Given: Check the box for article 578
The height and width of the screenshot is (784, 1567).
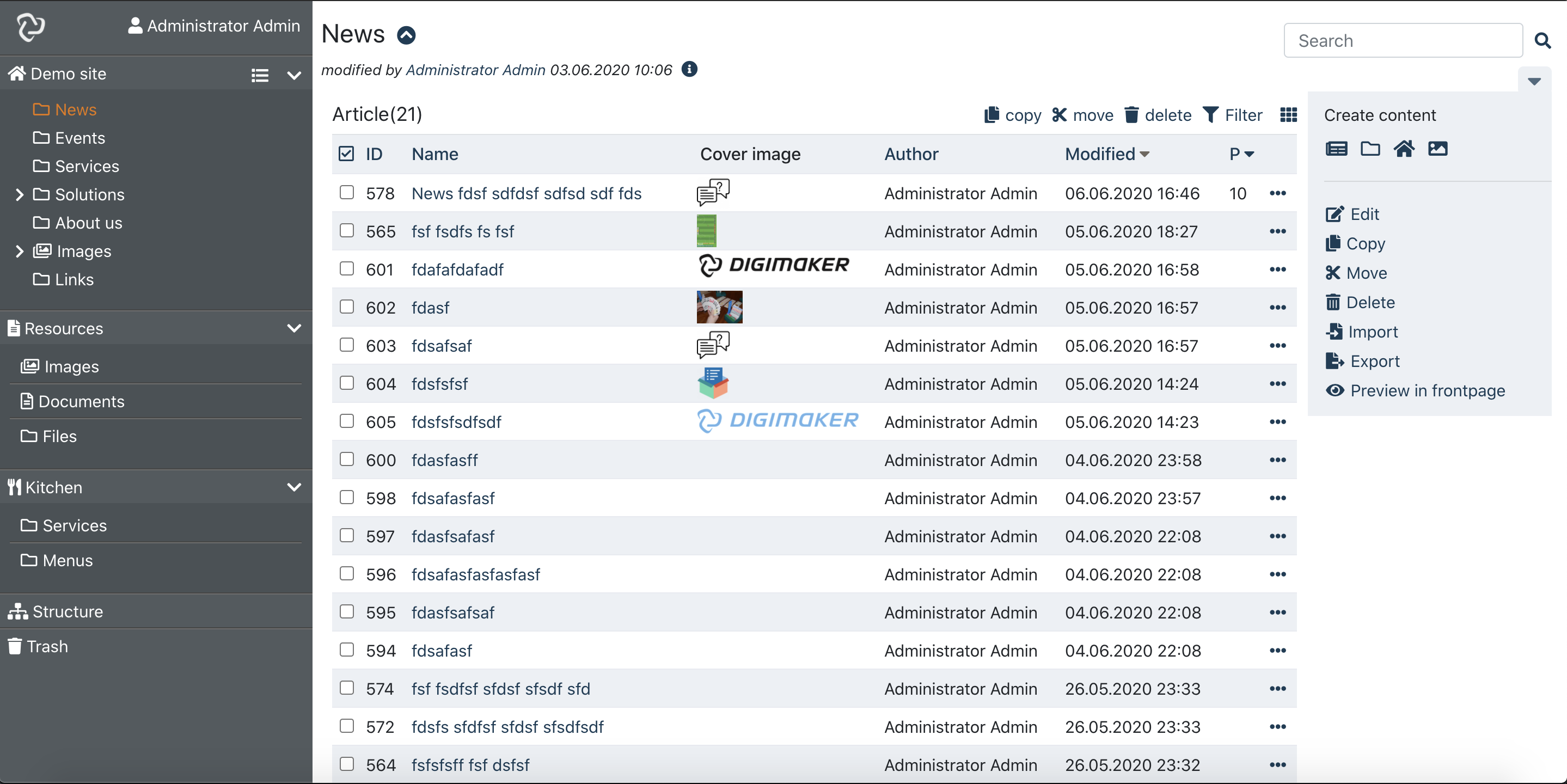Looking at the screenshot, I should click(346, 192).
